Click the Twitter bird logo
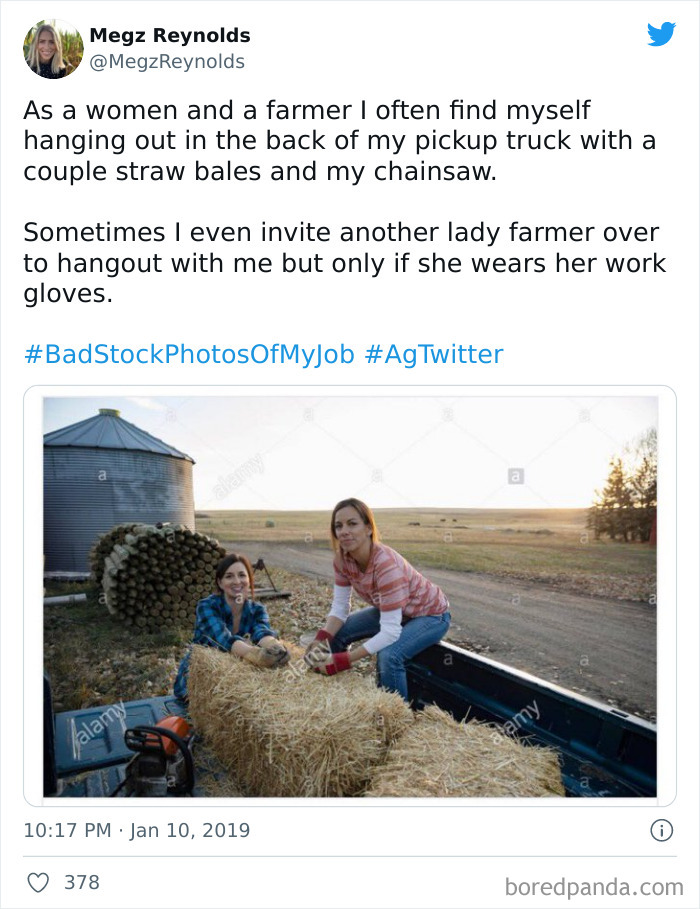This screenshot has height=909, width=700. [662, 34]
